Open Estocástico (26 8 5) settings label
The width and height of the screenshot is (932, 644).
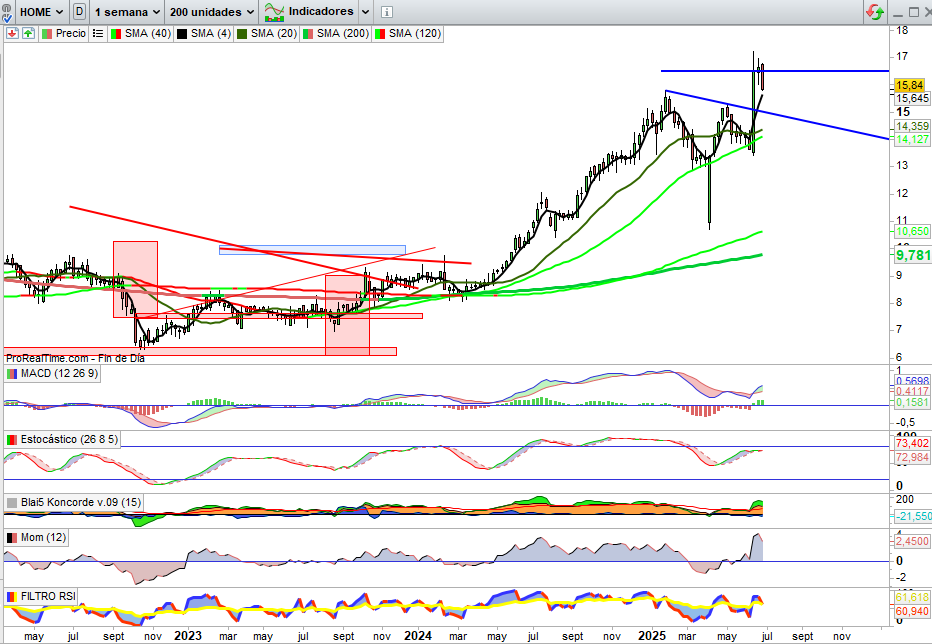(62, 439)
